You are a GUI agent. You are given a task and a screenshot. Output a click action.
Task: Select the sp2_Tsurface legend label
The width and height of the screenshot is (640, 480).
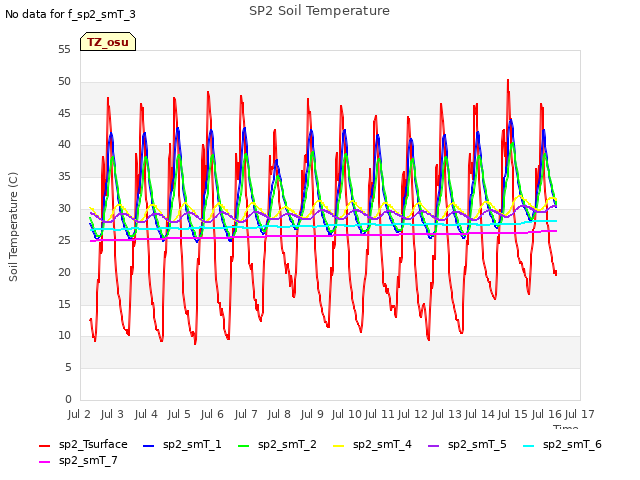pos(93,444)
